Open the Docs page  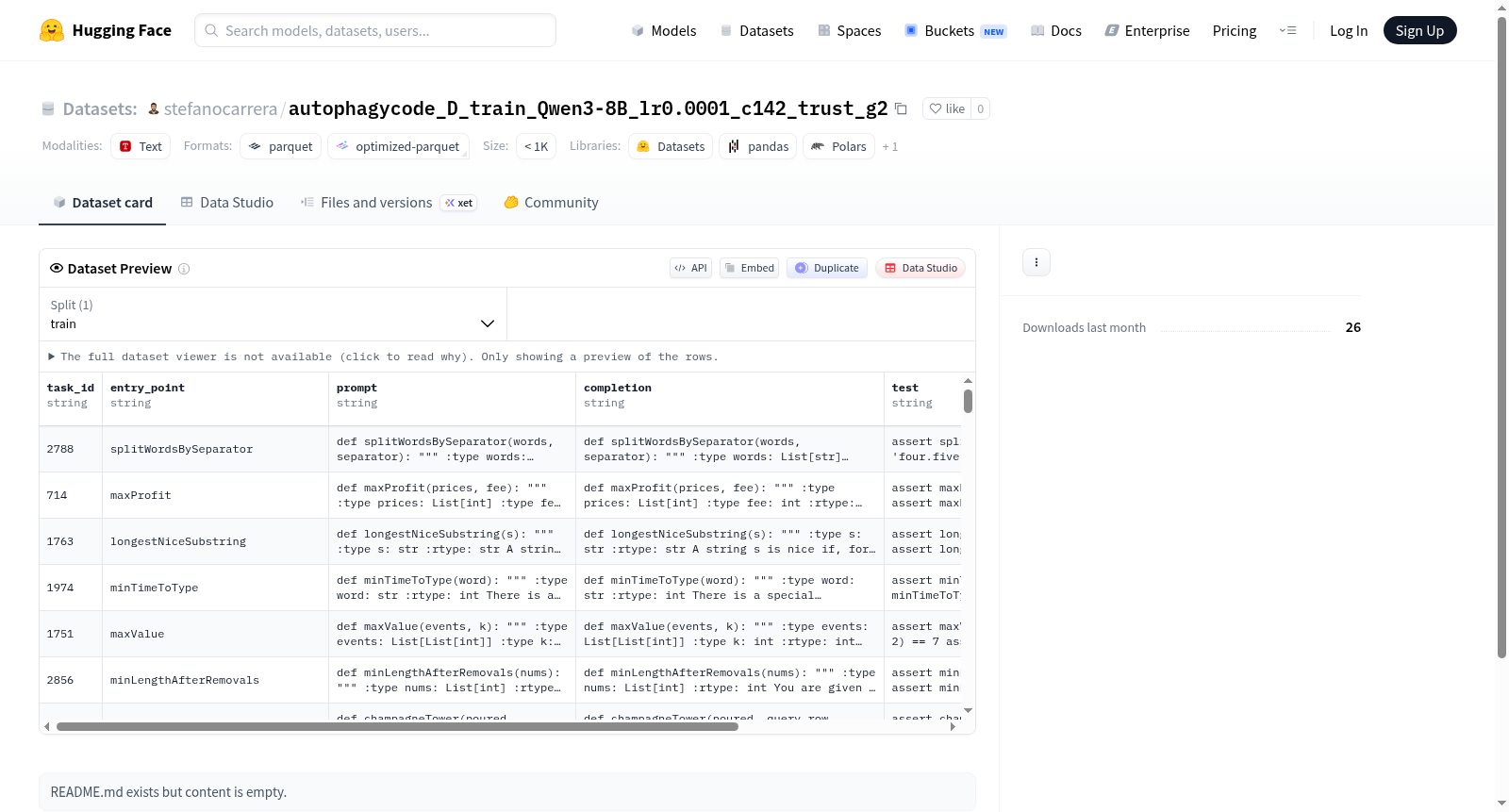[x=1056, y=30]
